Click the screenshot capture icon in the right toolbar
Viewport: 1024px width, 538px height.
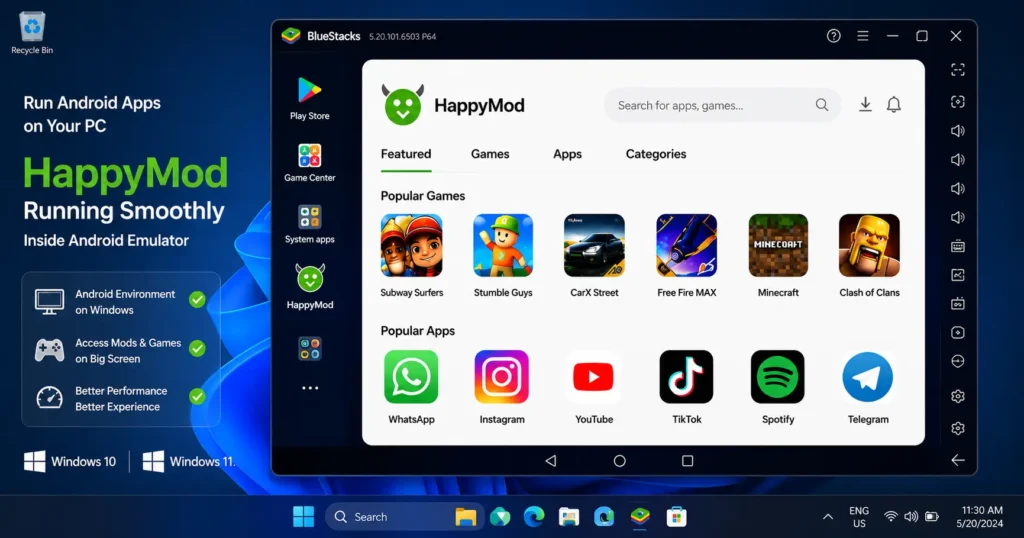pyautogui.click(x=957, y=102)
